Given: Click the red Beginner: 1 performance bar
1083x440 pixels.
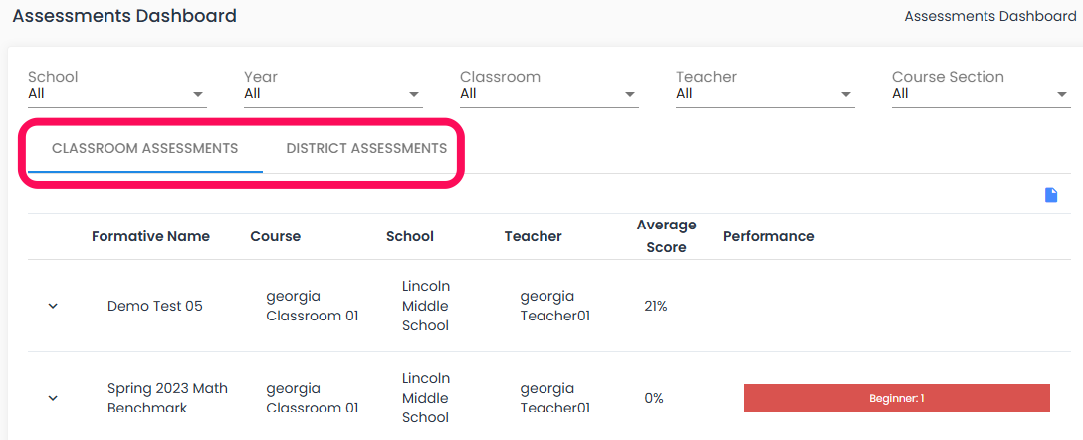Looking at the screenshot, I should [x=897, y=398].
